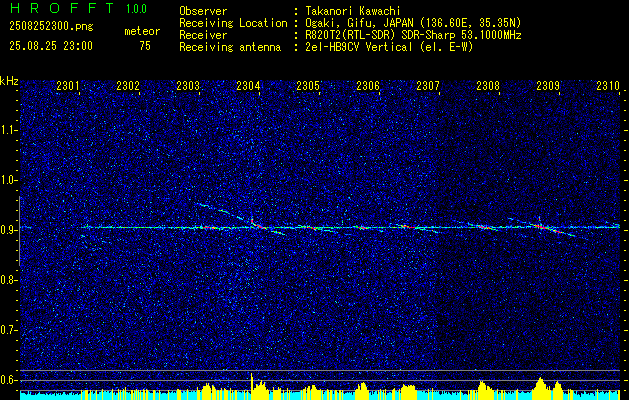Click time marker 2302
The image size is (629, 400).
[x=128, y=85]
